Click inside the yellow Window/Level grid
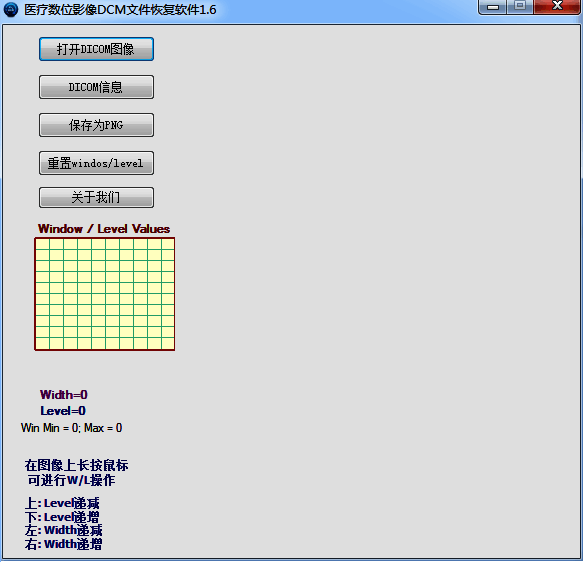Viewport: 583px width, 562px height. 105,294
